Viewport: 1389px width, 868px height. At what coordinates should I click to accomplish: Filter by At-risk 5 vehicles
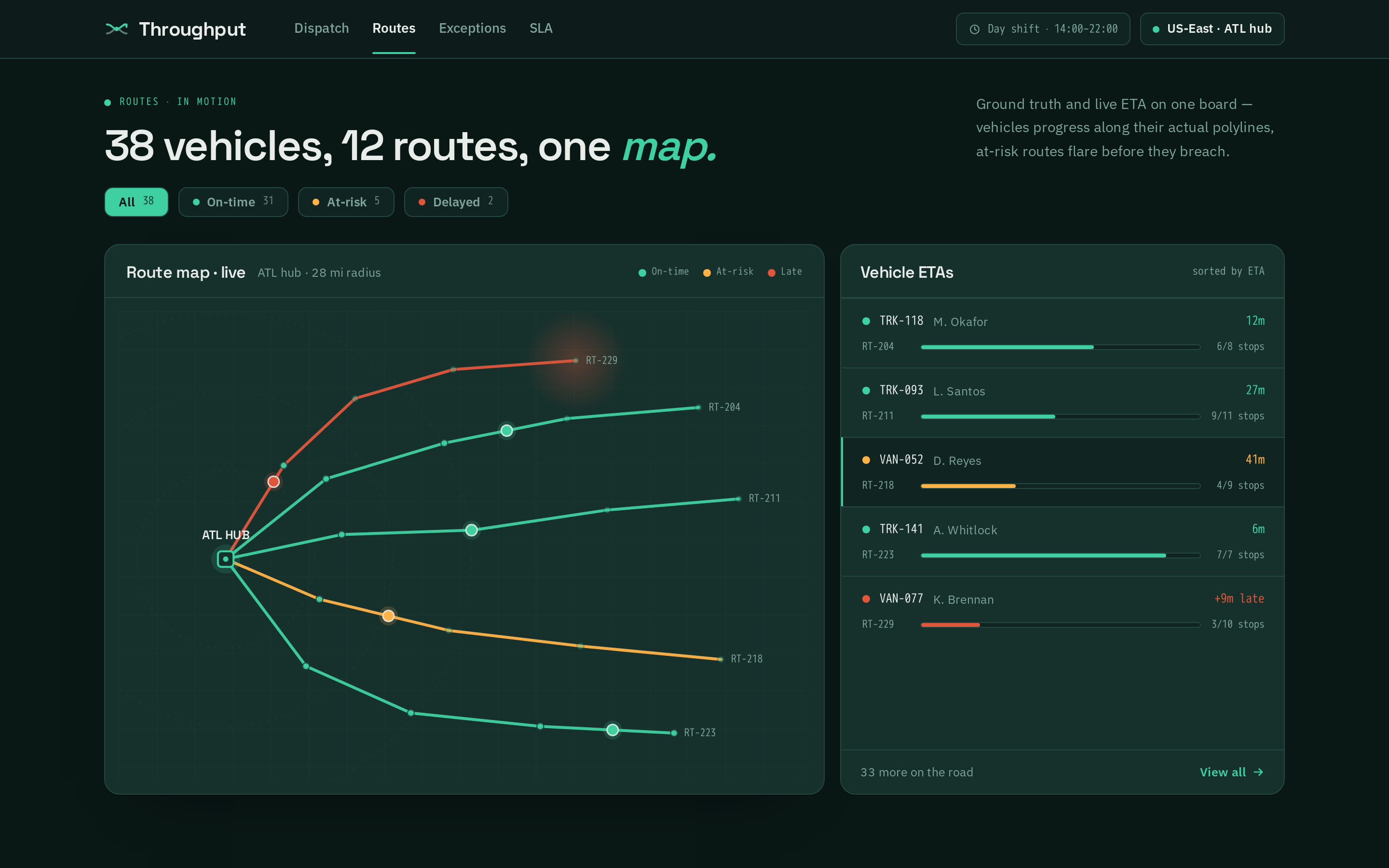tap(346, 202)
